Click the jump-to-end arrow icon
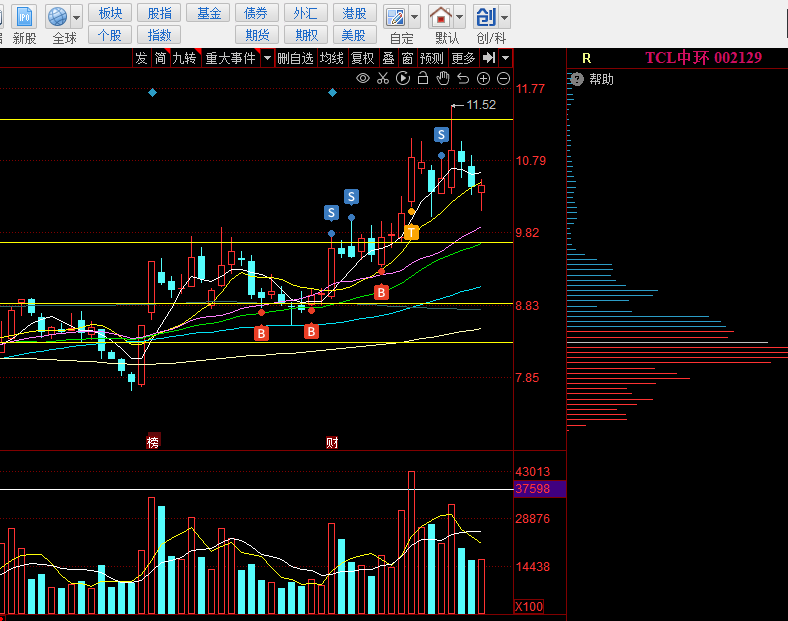Image resolution: width=788 pixels, height=621 pixels. pos(489,58)
